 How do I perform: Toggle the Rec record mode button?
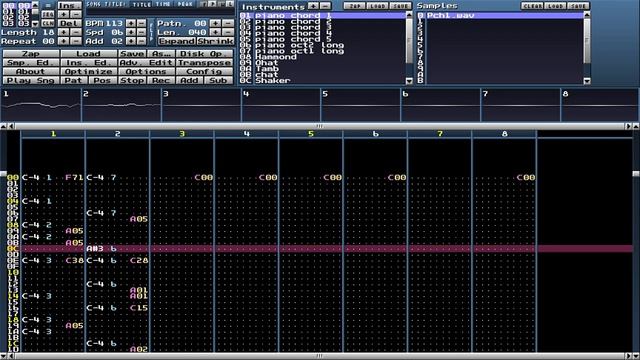161,80
